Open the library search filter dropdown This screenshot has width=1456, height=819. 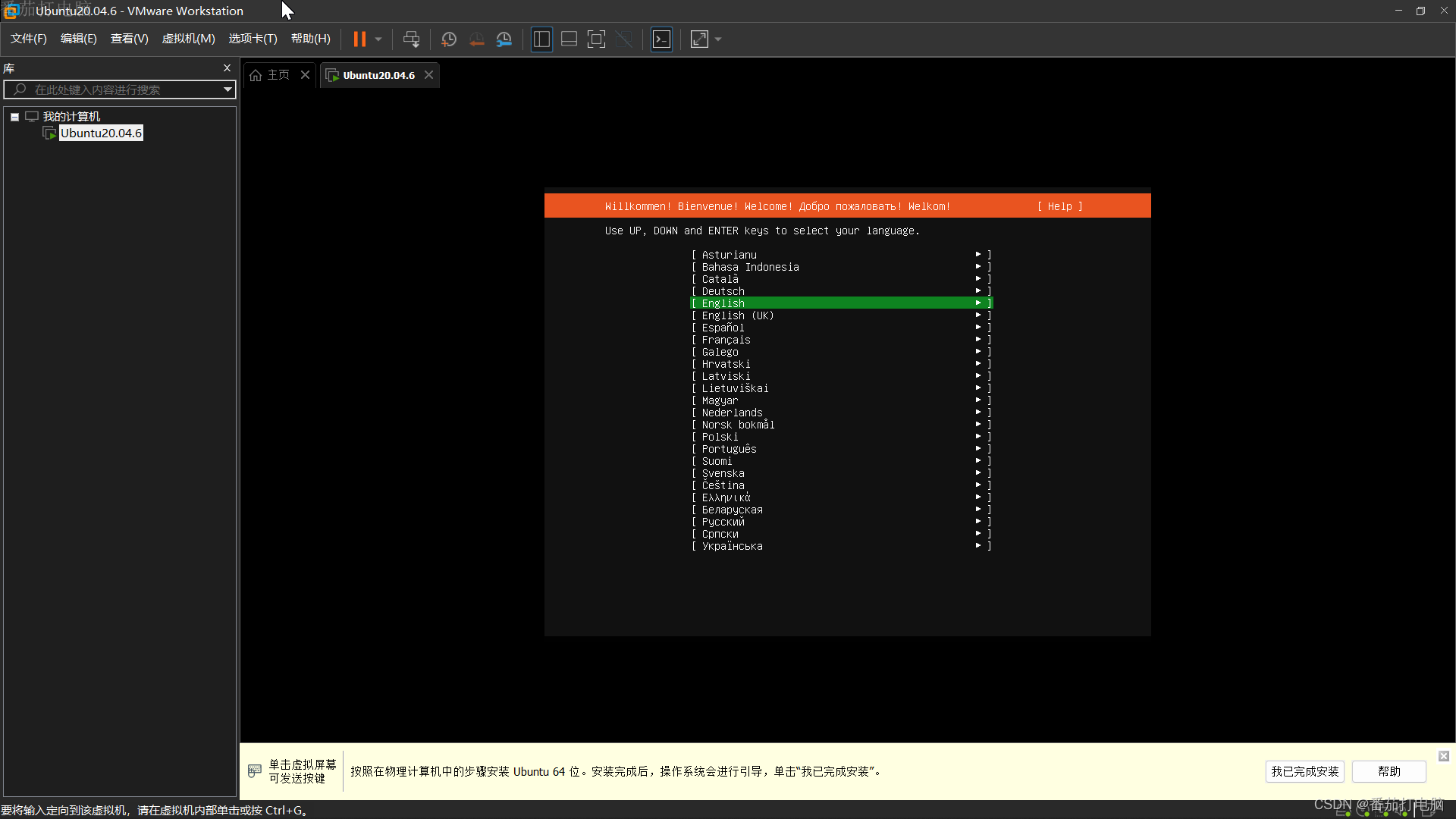pos(227,89)
